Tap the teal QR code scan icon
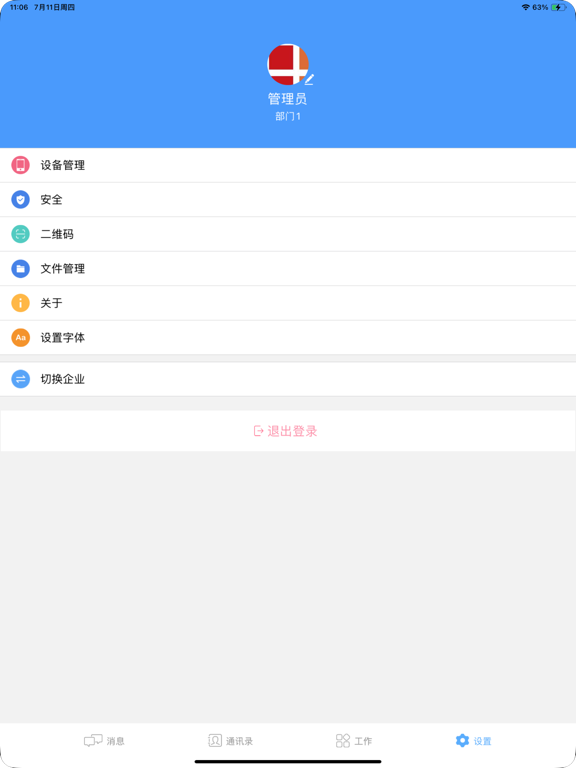This screenshot has width=576, height=768. click(21, 234)
